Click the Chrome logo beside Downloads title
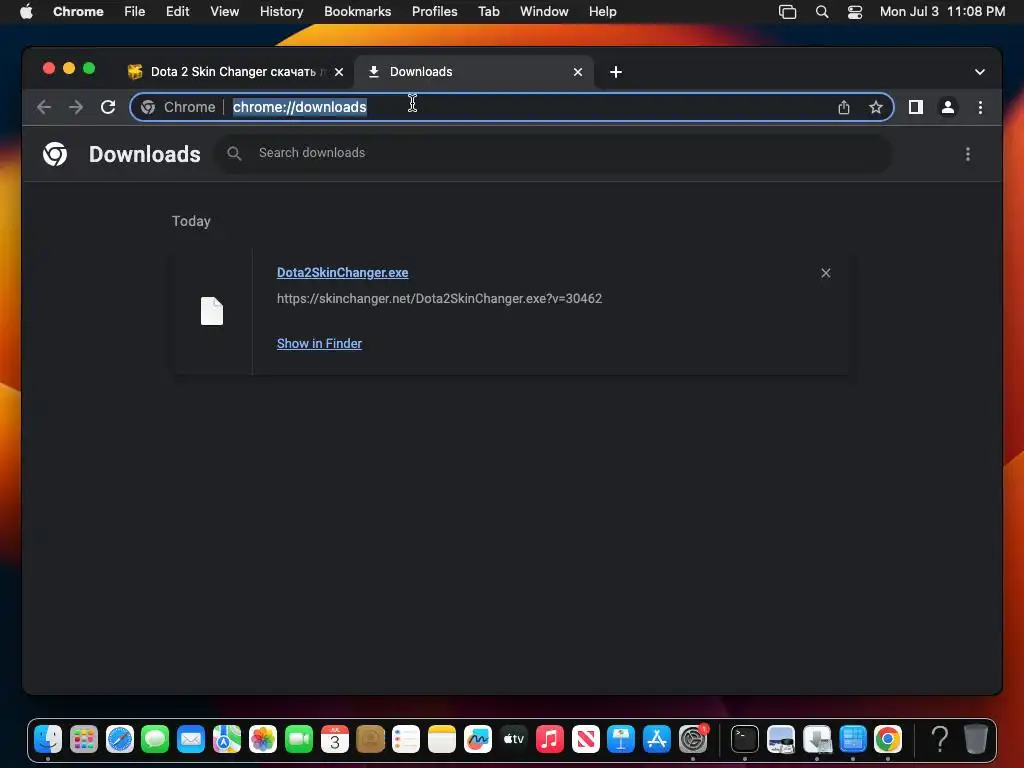This screenshot has width=1024, height=768. tap(55, 154)
